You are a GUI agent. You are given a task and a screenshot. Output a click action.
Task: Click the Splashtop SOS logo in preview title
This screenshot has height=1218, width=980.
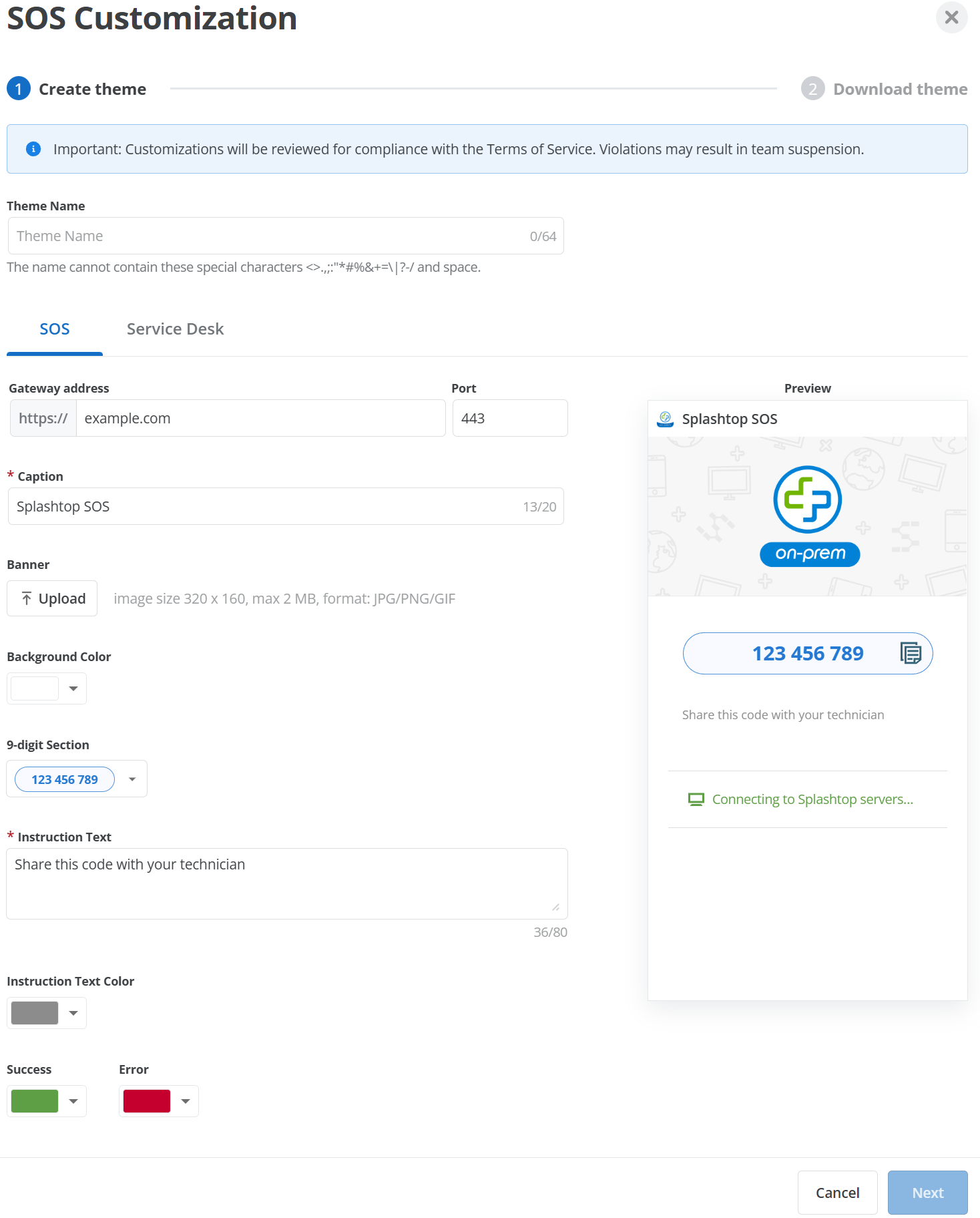(666, 419)
